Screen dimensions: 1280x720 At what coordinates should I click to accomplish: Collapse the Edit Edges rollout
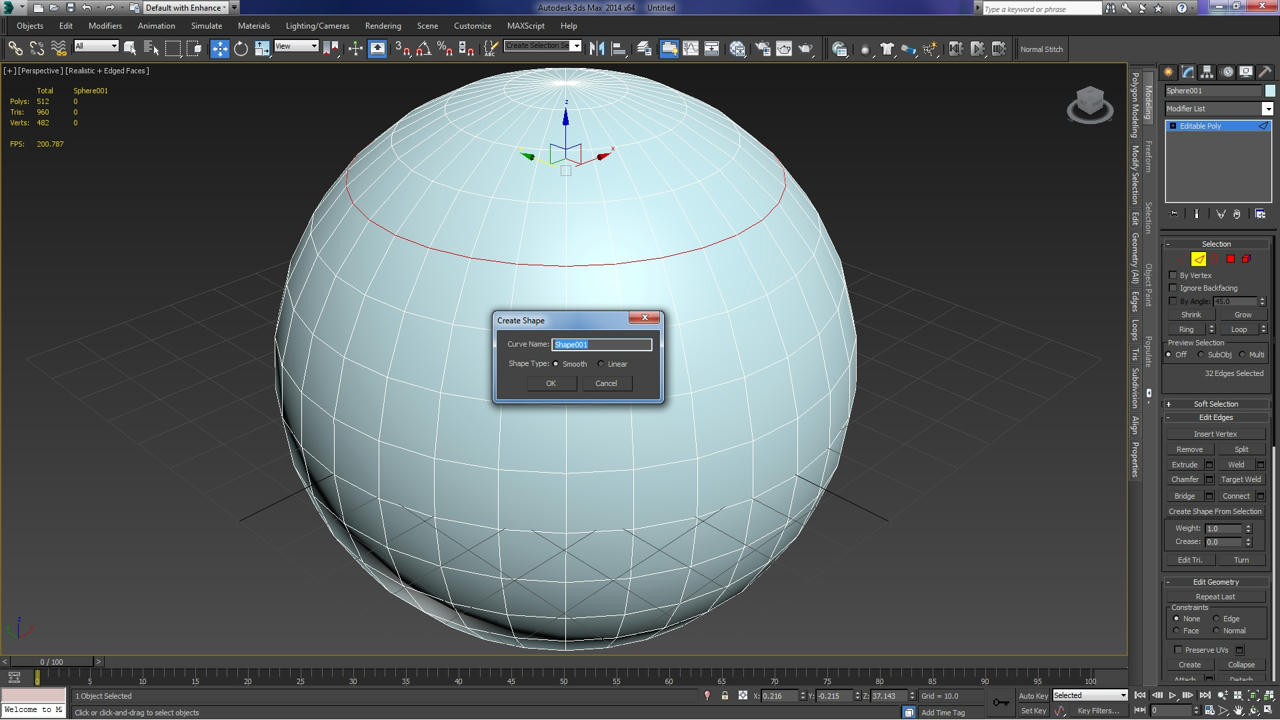click(1216, 417)
